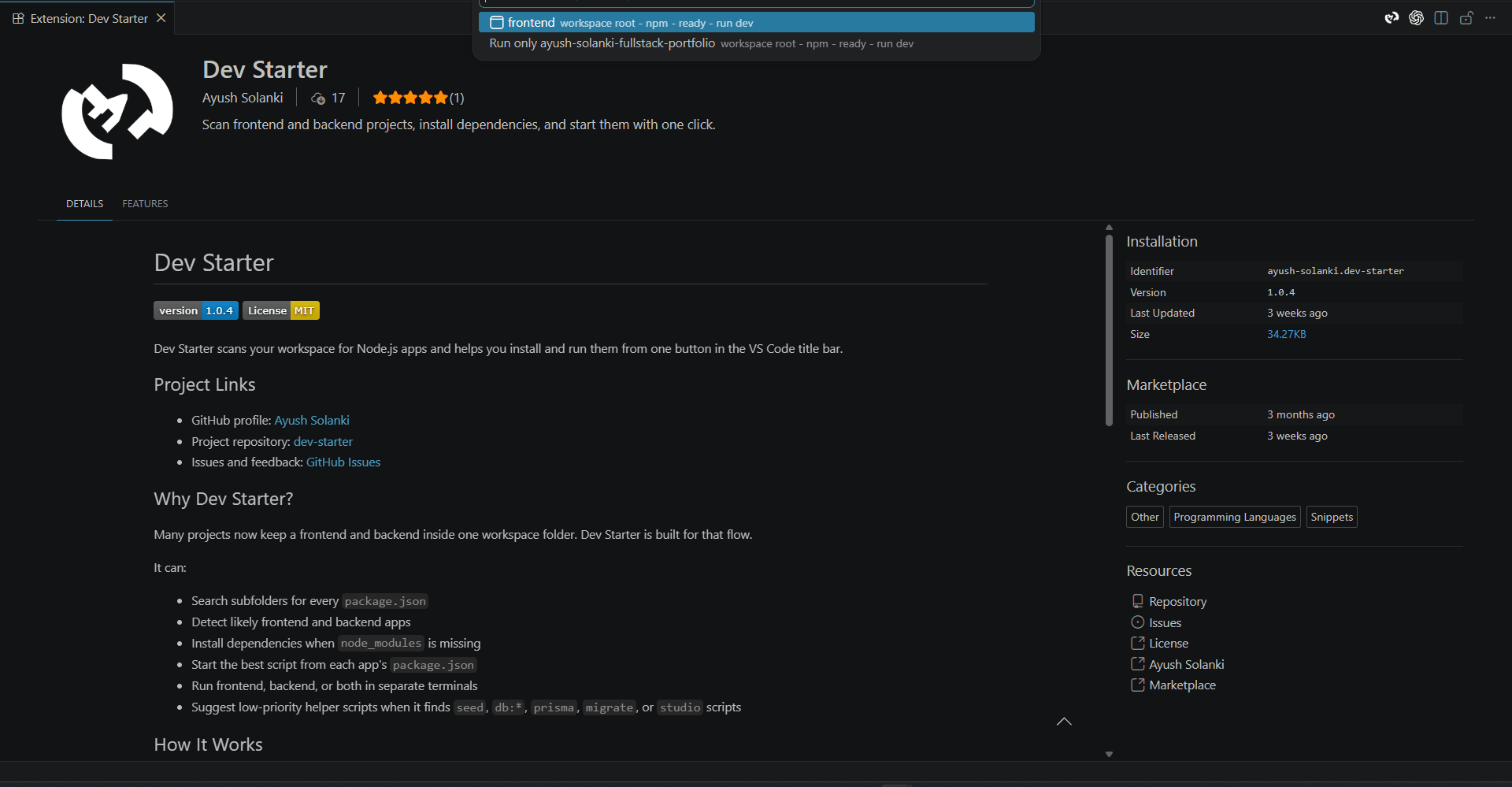Open the GitHub profile Ayush Solanki link
The height and width of the screenshot is (787, 1512).
[312, 421]
